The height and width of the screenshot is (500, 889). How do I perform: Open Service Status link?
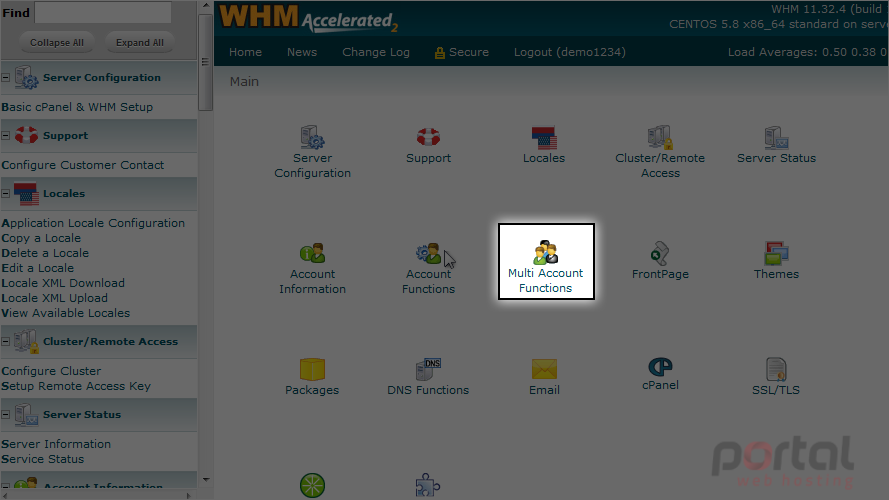pos(43,459)
